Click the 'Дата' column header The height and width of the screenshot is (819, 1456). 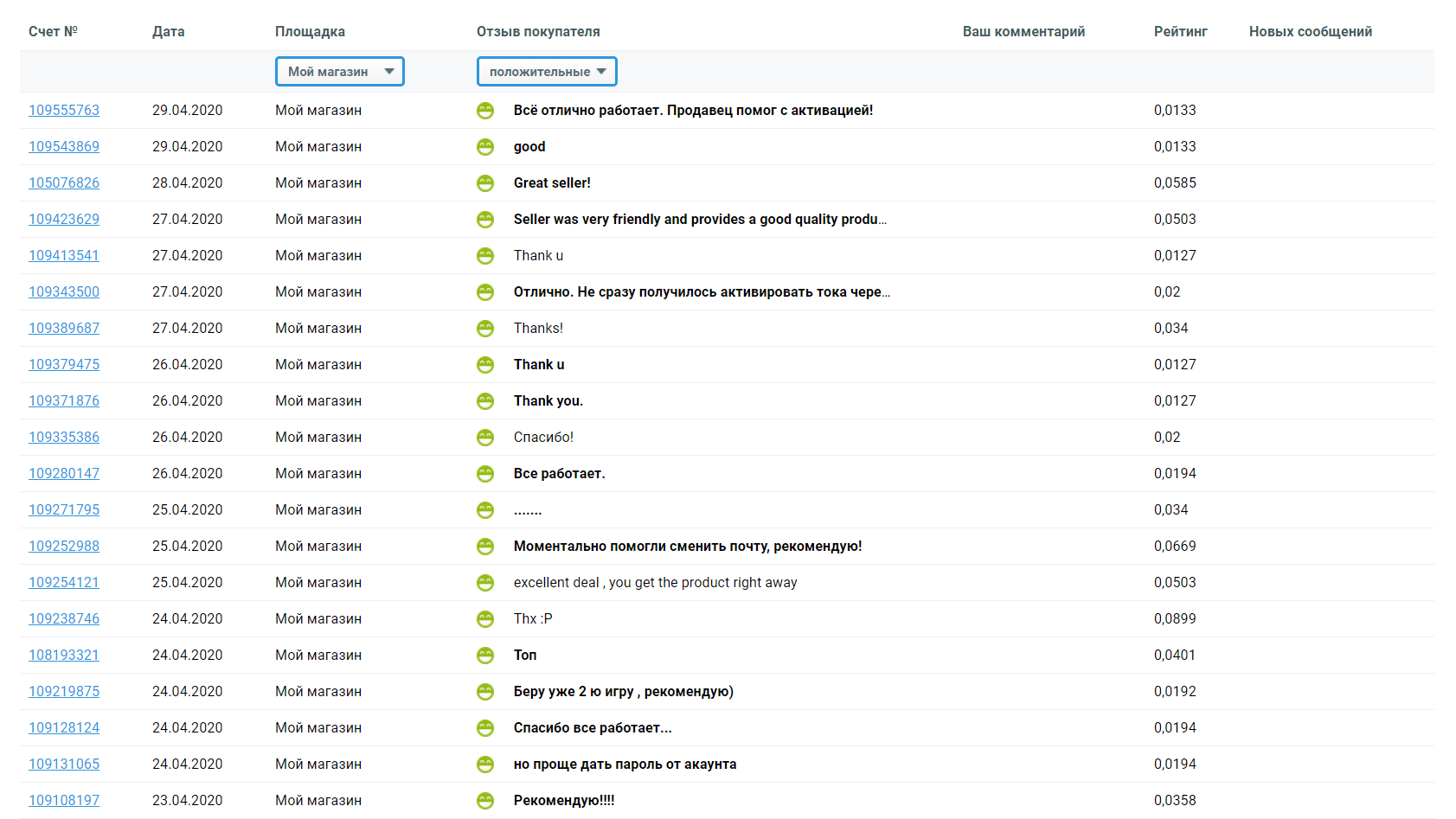point(168,32)
